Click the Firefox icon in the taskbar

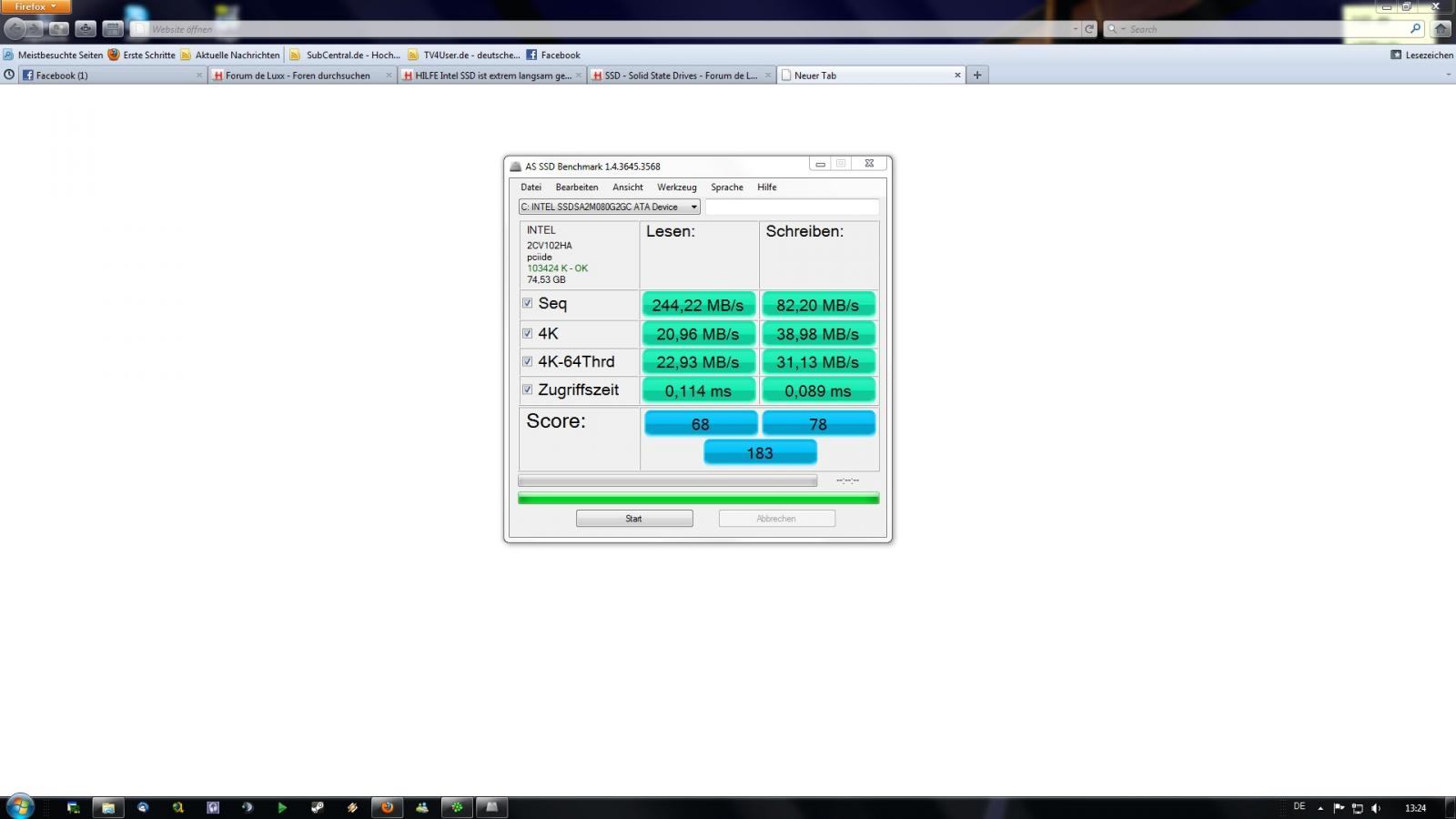click(387, 807)
